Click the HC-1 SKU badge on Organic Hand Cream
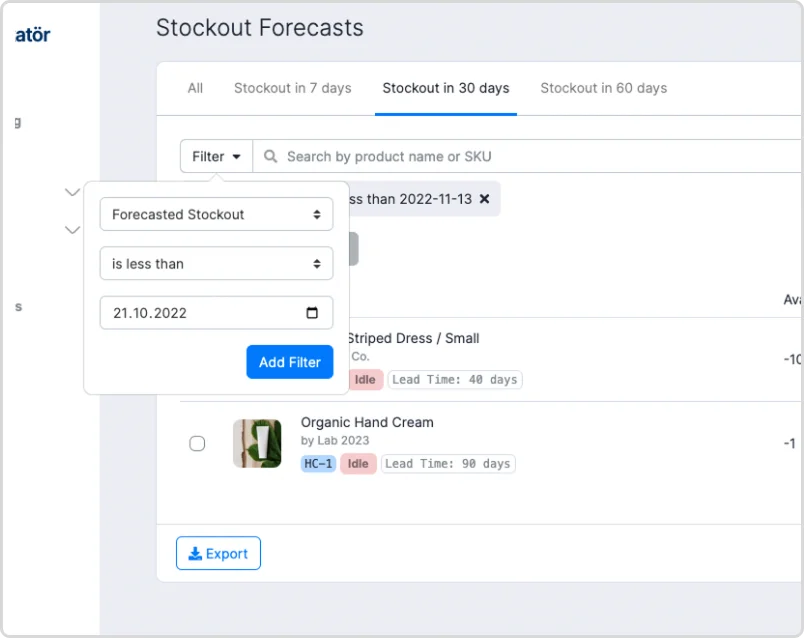The height and width of the screenshot is (638, 804). pos(317,463)
